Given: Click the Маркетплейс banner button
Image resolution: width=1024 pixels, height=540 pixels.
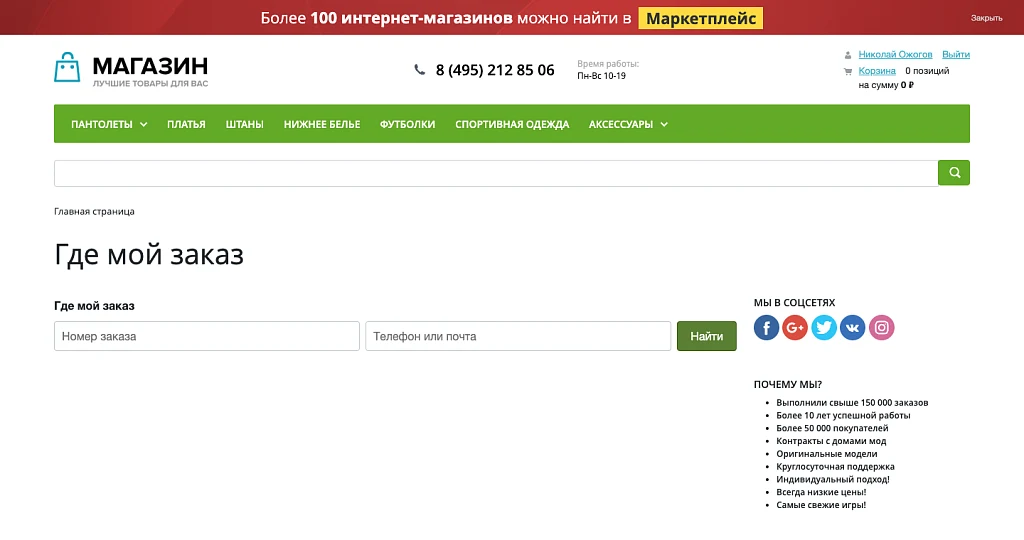Looking at the screenshot, I should [x=701, y=18].
